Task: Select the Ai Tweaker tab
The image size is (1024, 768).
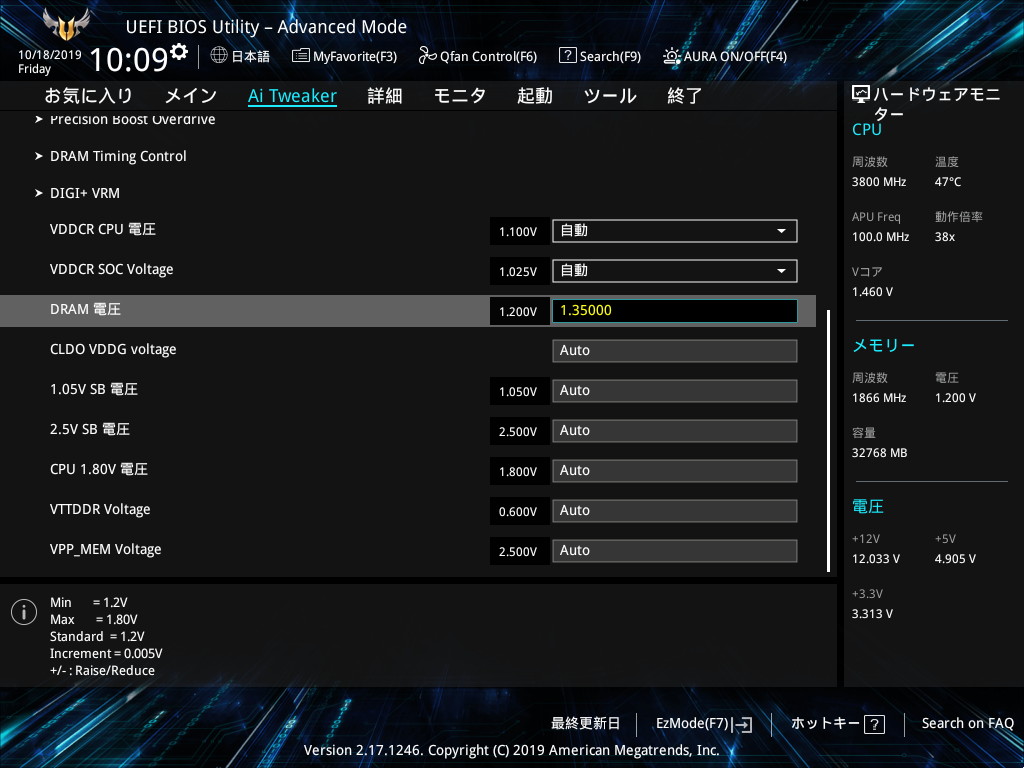Action: click(293, 96)
